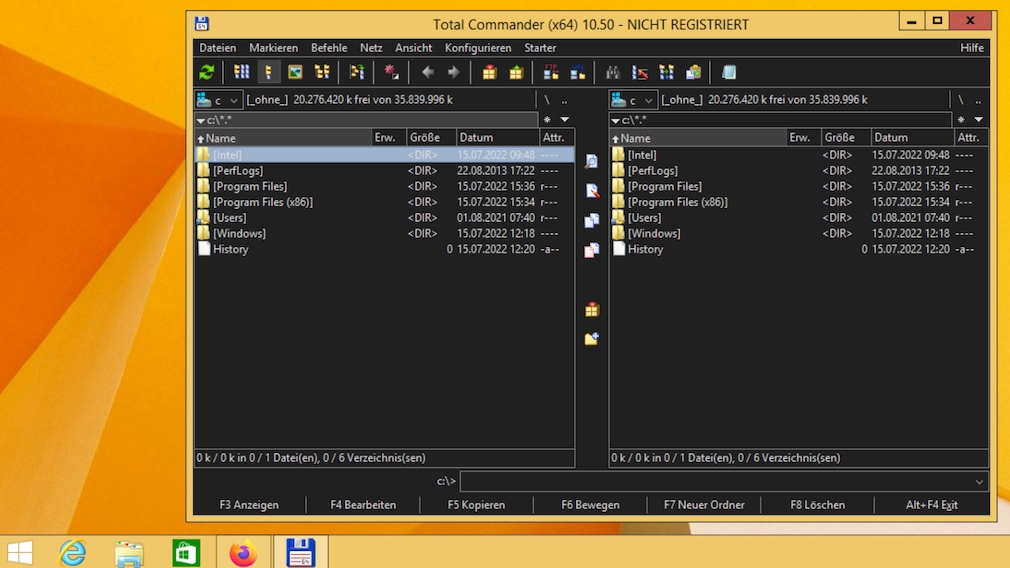Select the full details view icon

tap(269, 72)
